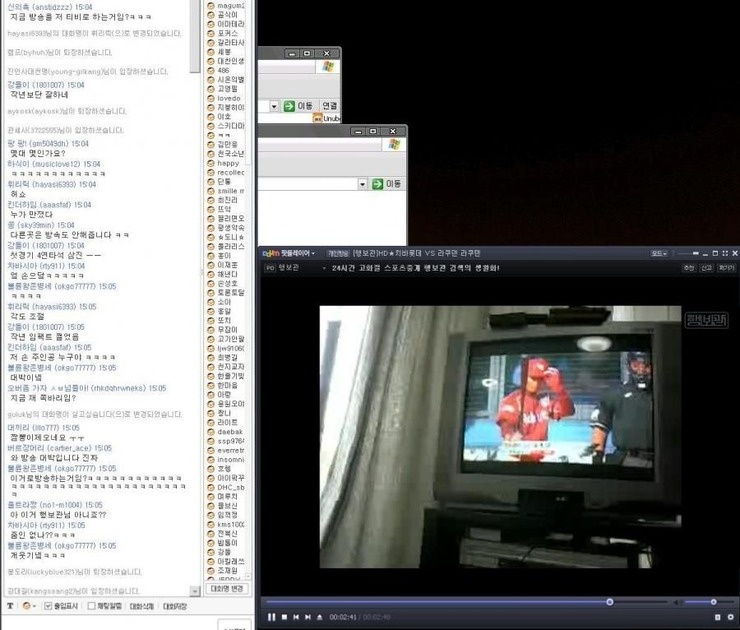Viewport: 740px width, 630px height.
Task: Click chat sender name '강돌이 (1801007) 15:04' top entry
Action: coord(46,85)
